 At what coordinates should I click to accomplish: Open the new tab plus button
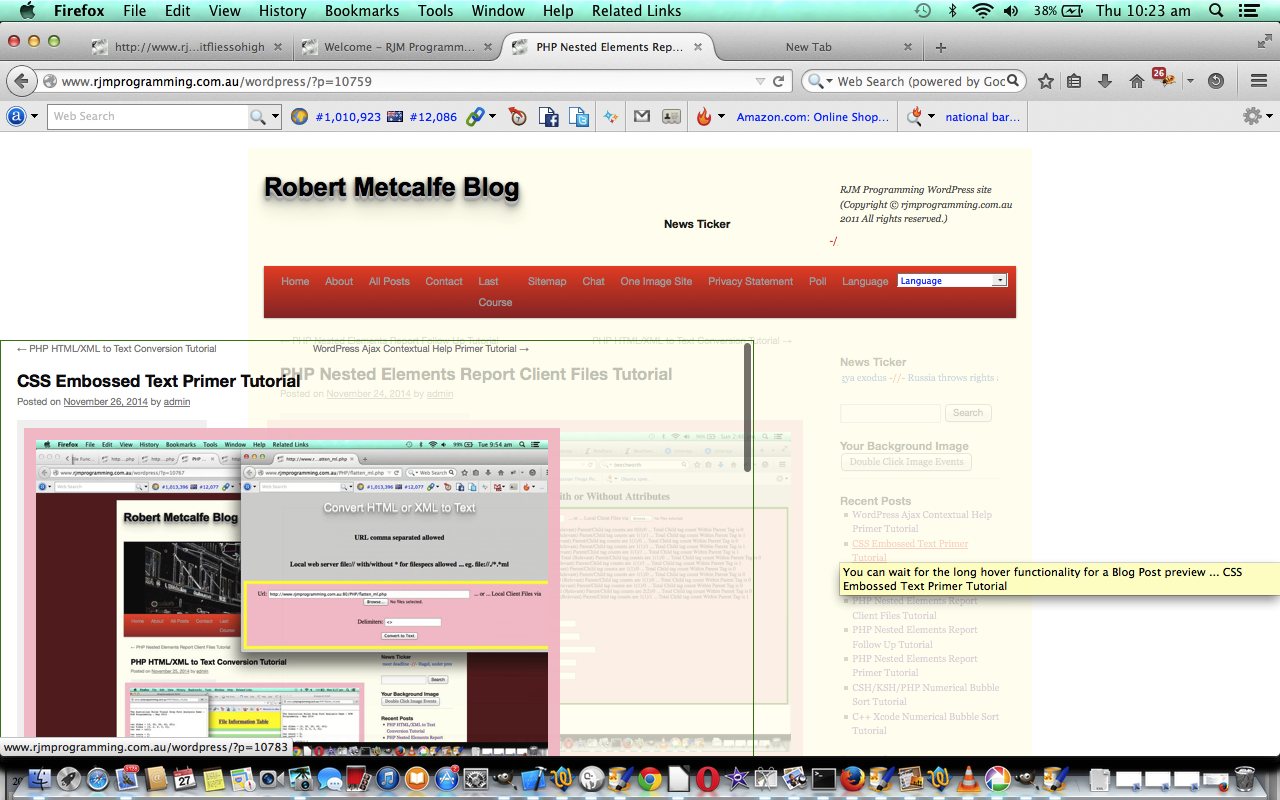941,47
